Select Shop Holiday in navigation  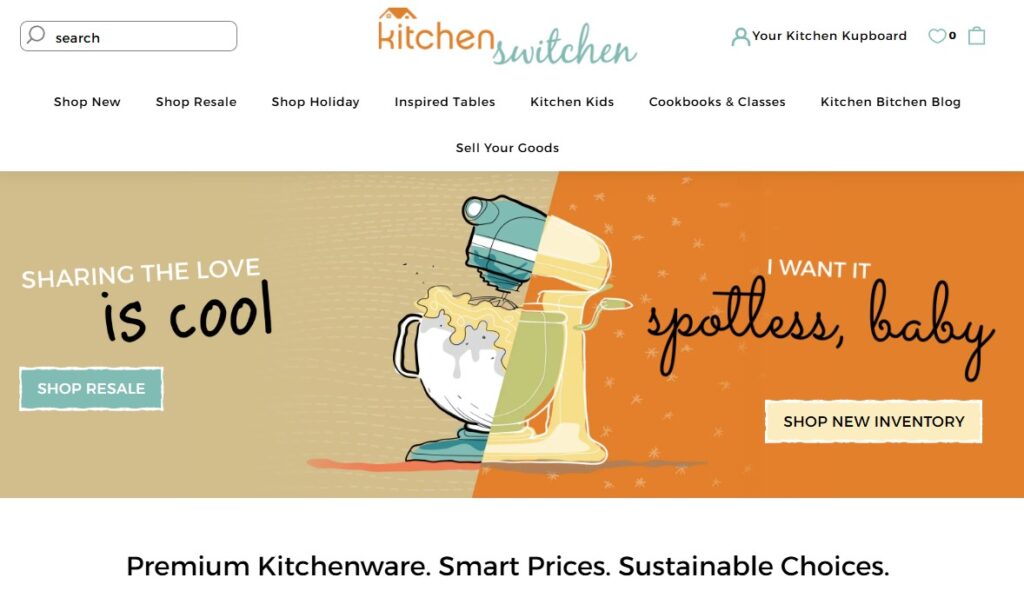tap(315, 102)
